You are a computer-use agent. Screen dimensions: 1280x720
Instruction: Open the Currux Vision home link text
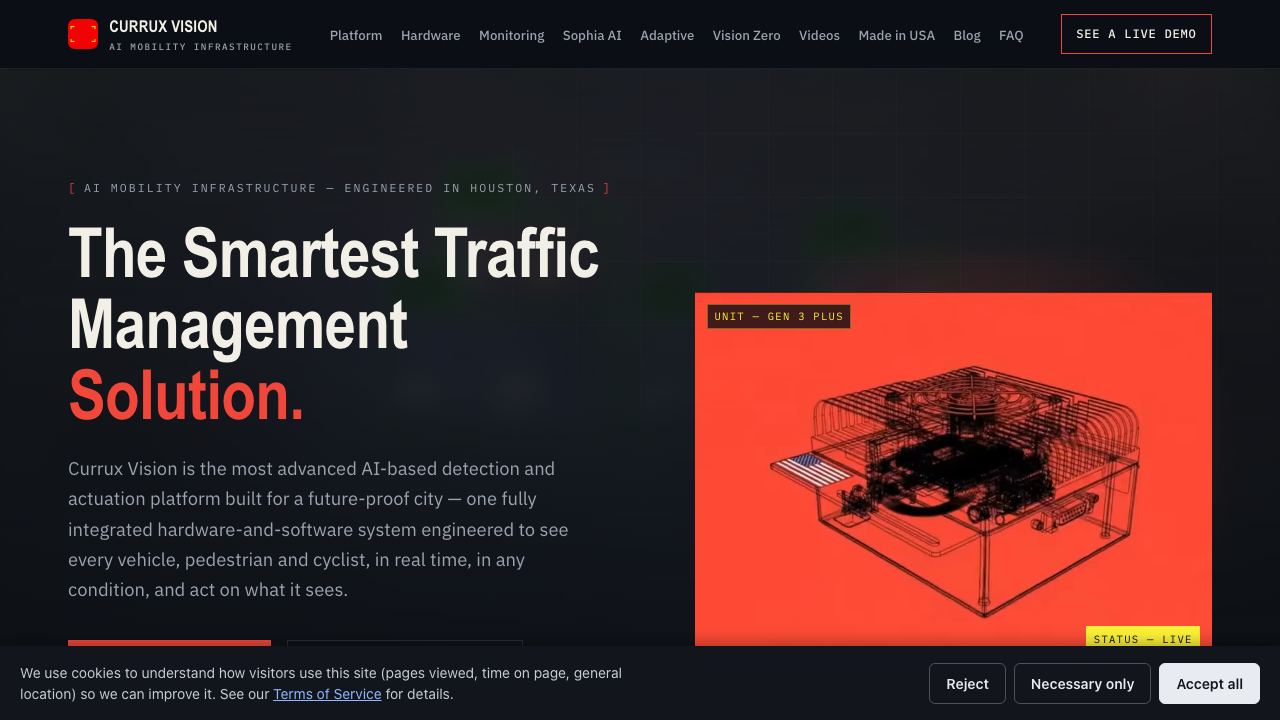click(x=163, y=26)
